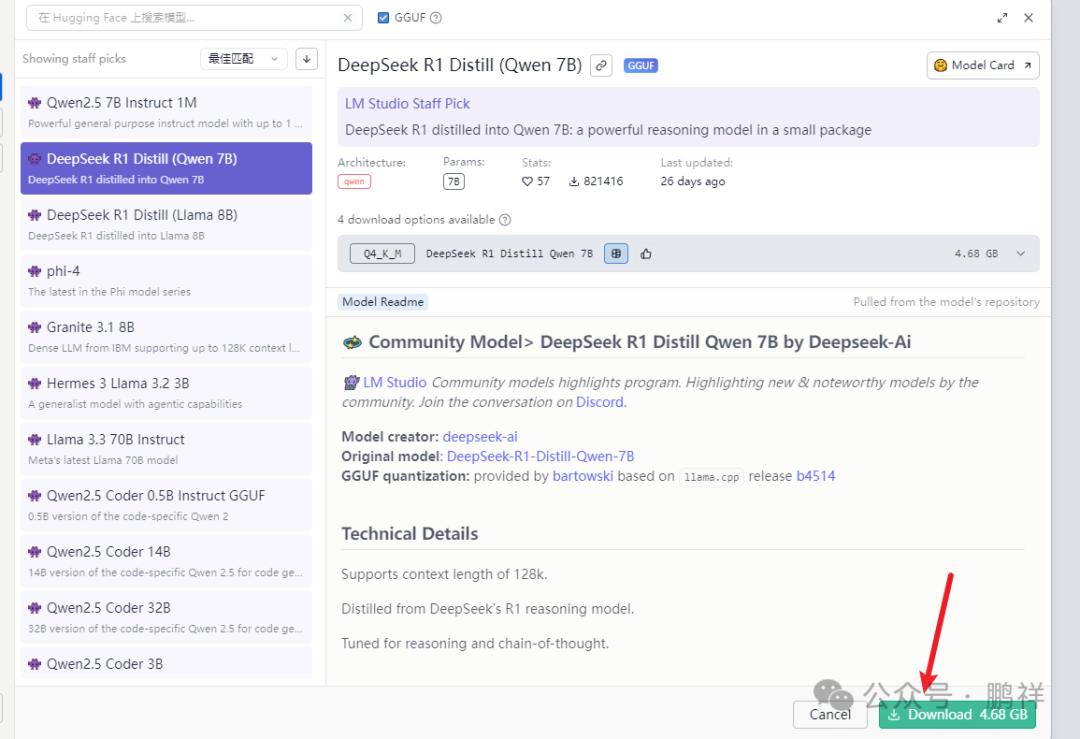Click the Cancel button

click(x=830, y=714)
